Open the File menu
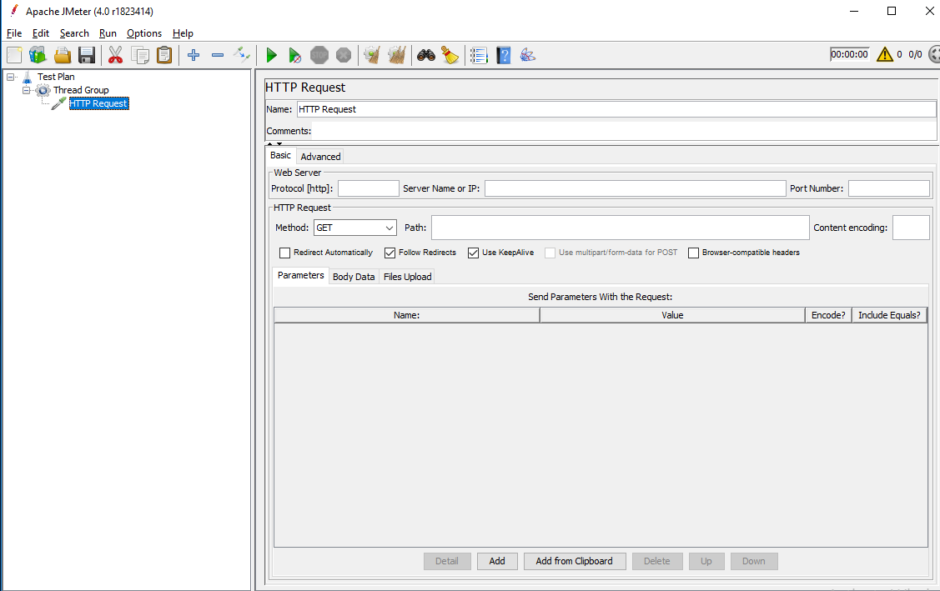 (x=14, y=34)
